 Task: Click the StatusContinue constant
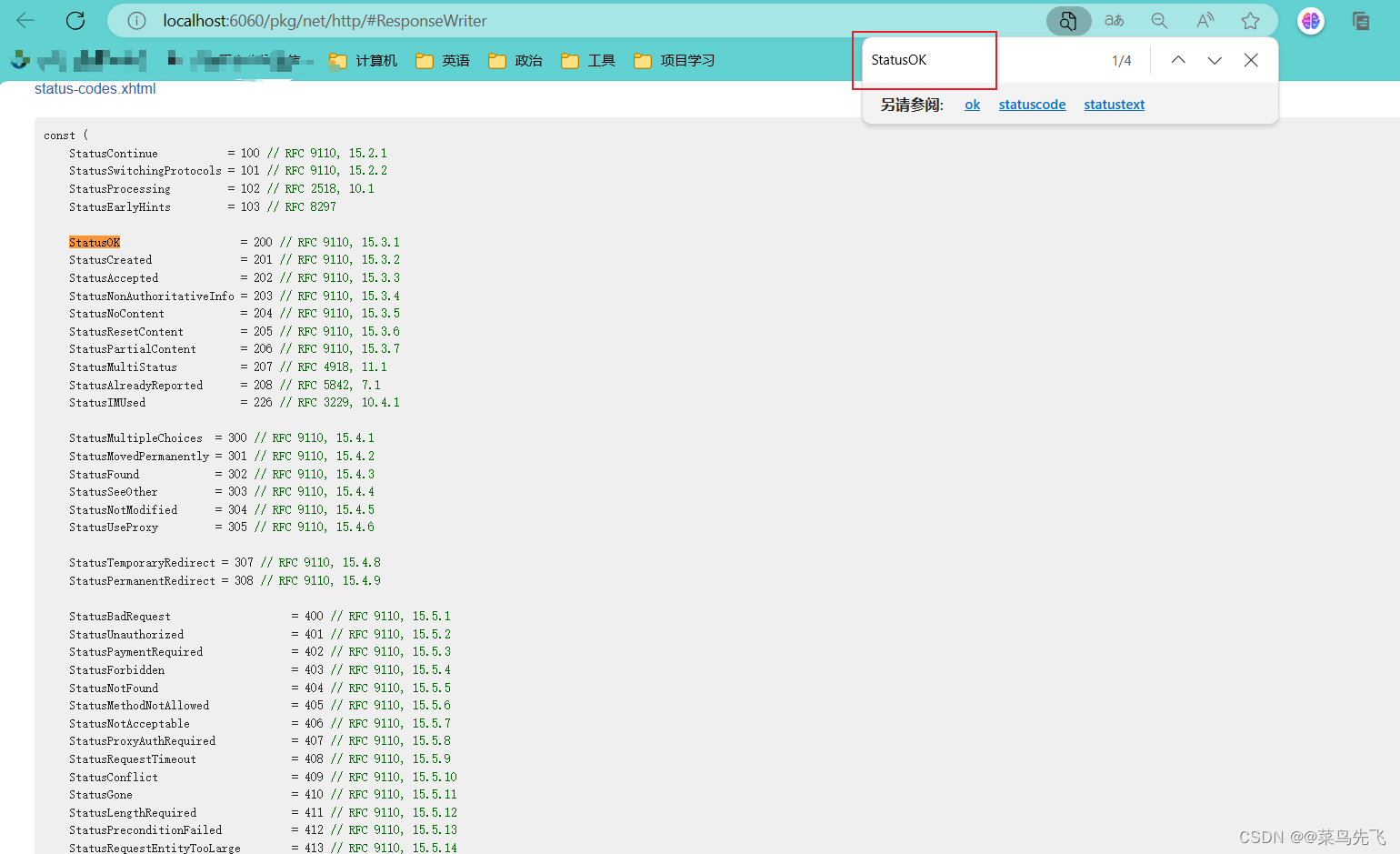point(114,153)
